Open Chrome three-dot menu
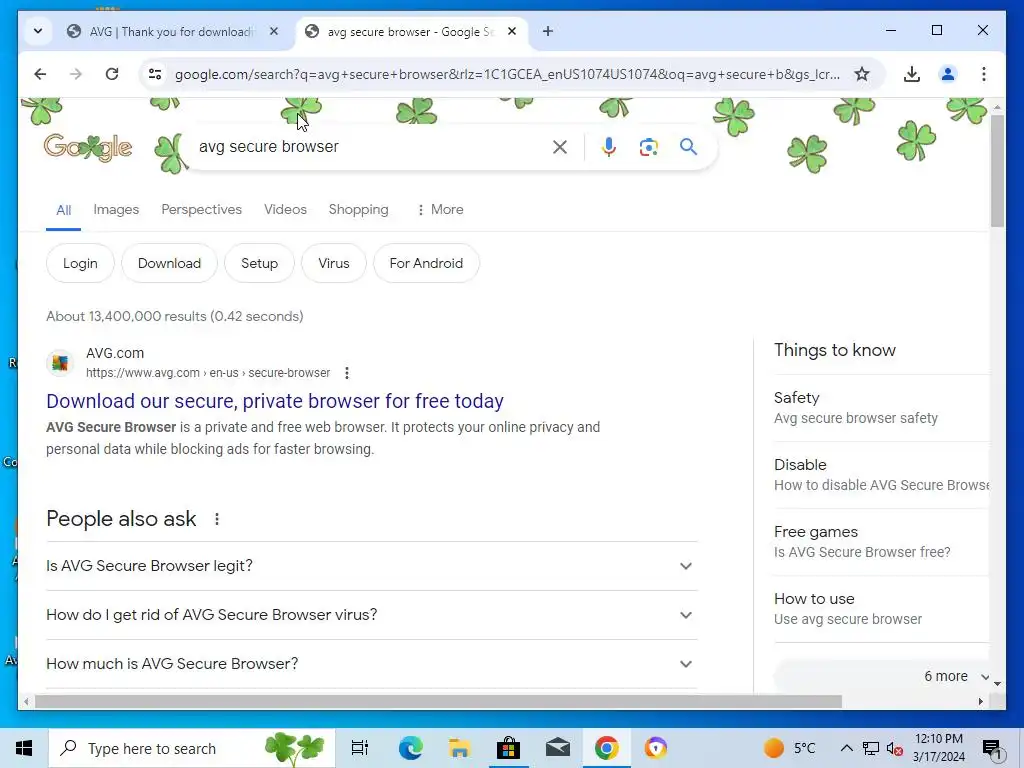Image resolution: width=1024 pixels, height=768 pixels. pos(984,74)
